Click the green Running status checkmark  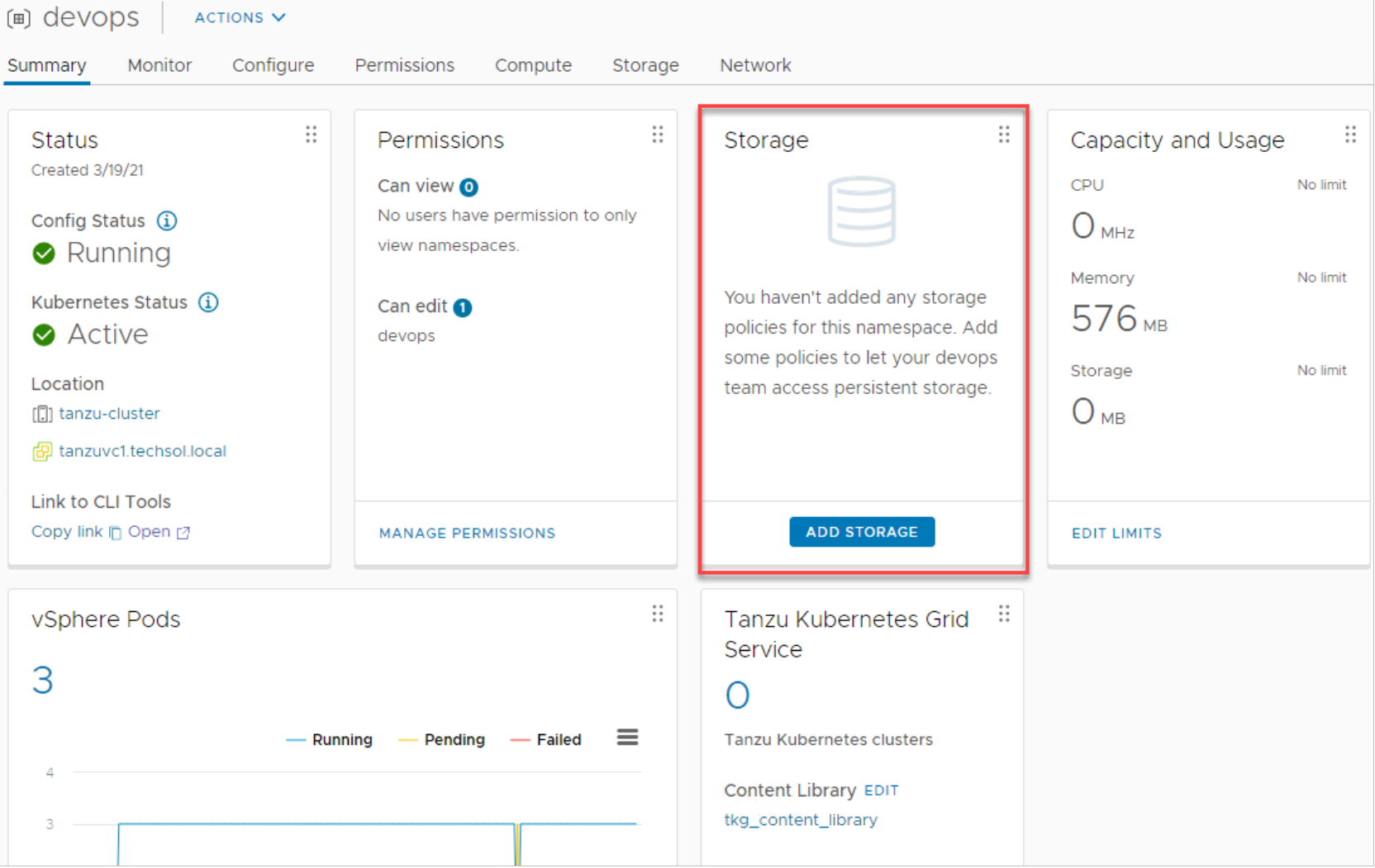44,254
